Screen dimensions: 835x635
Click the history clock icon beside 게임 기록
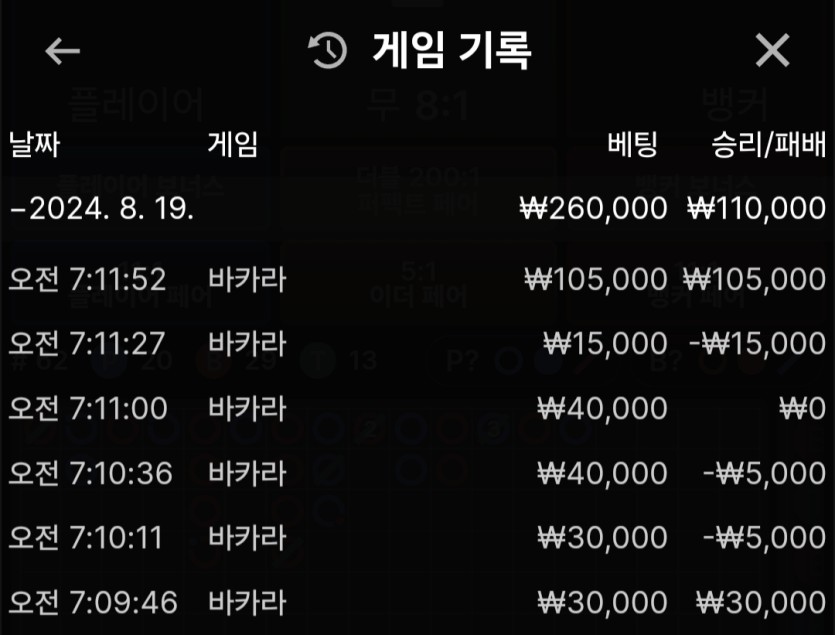click(328, 51)
